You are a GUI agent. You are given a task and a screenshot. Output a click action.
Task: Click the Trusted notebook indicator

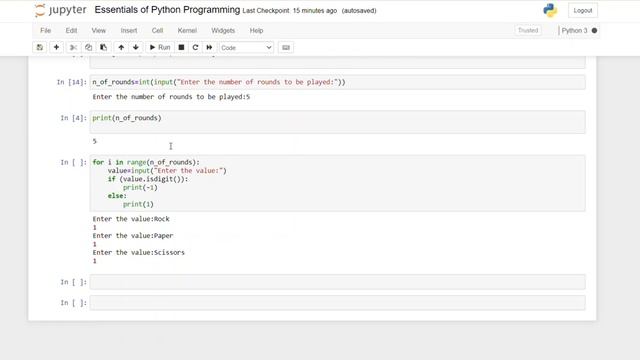tap(528, 31)
